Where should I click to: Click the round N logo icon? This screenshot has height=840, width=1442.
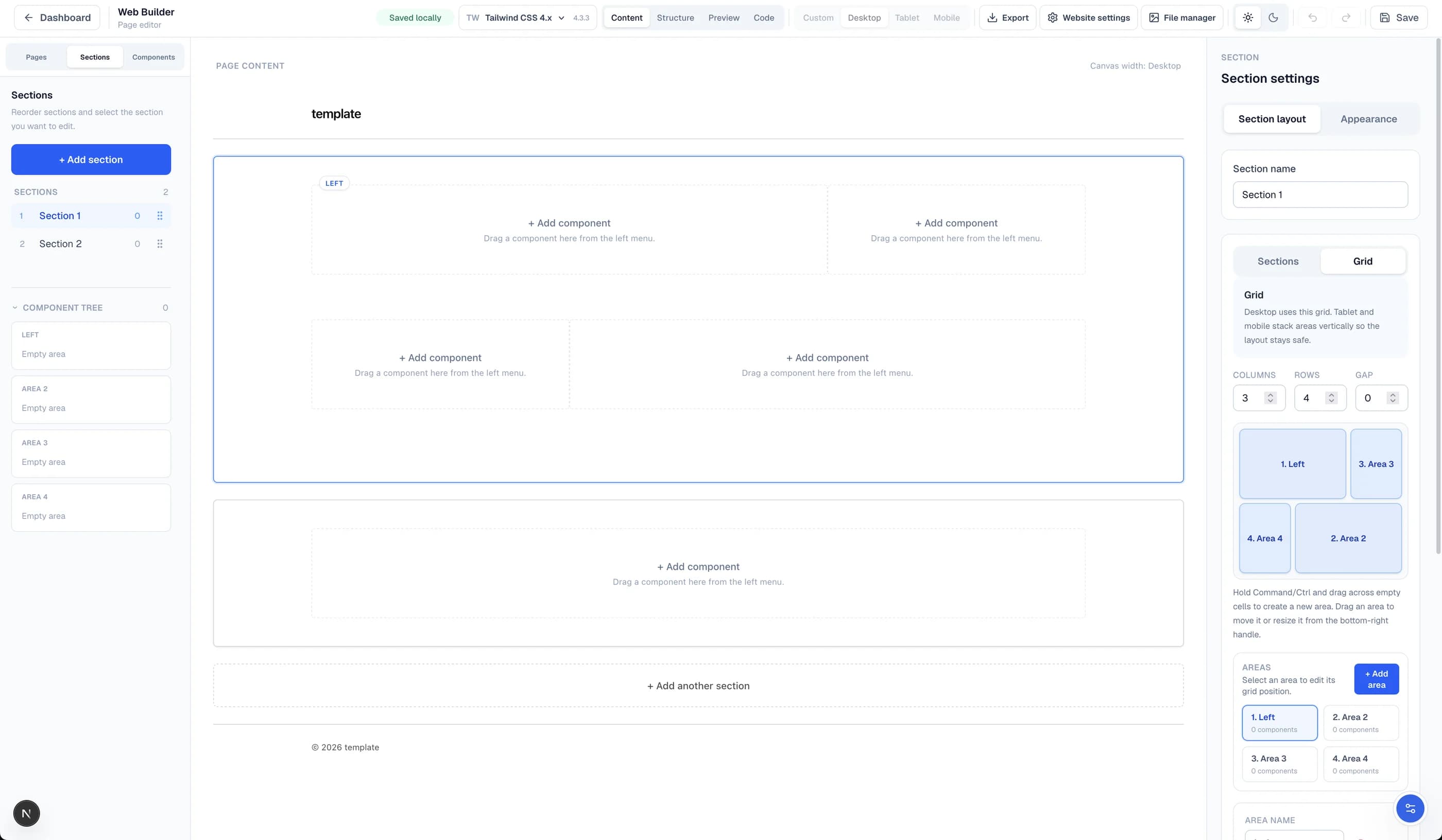point(26,813)
